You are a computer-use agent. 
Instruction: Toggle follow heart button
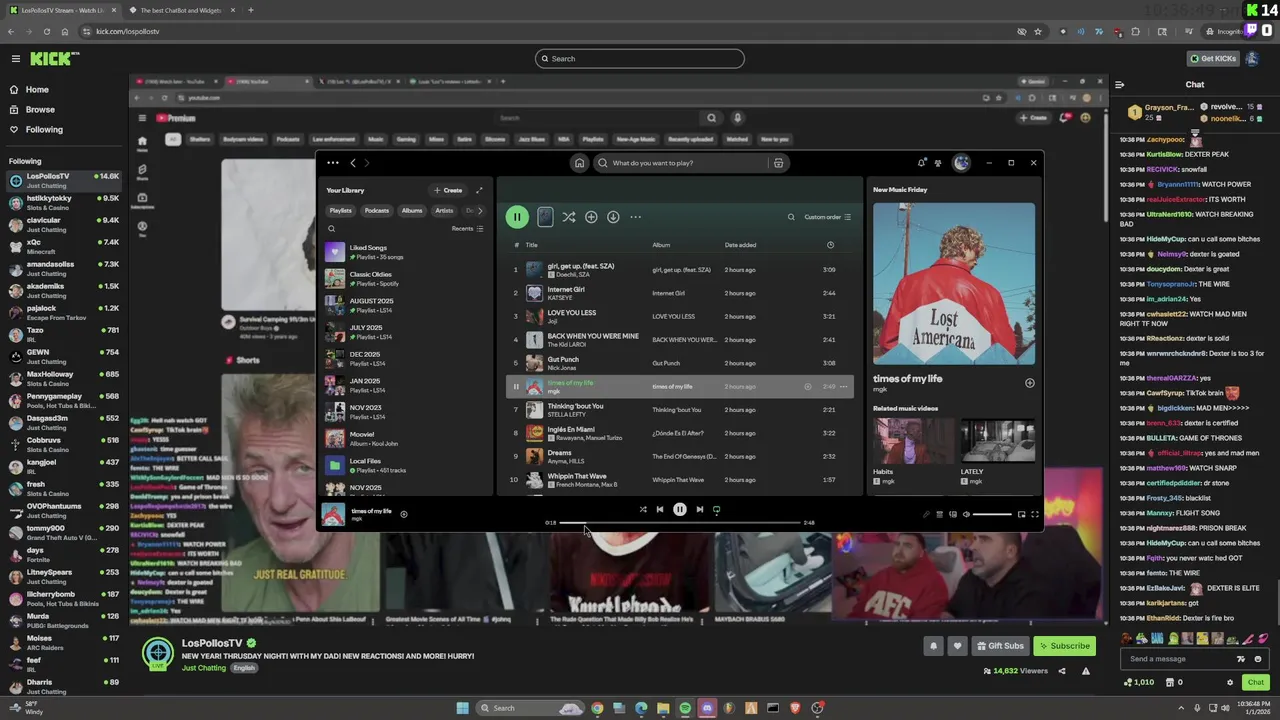tap(957, 646)
